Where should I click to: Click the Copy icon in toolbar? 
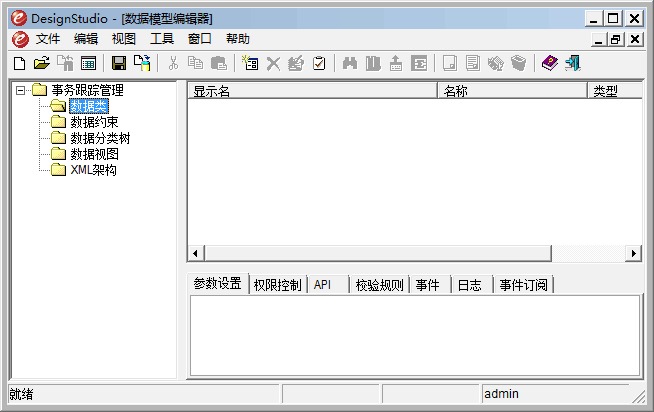click(x=195, y=63)
